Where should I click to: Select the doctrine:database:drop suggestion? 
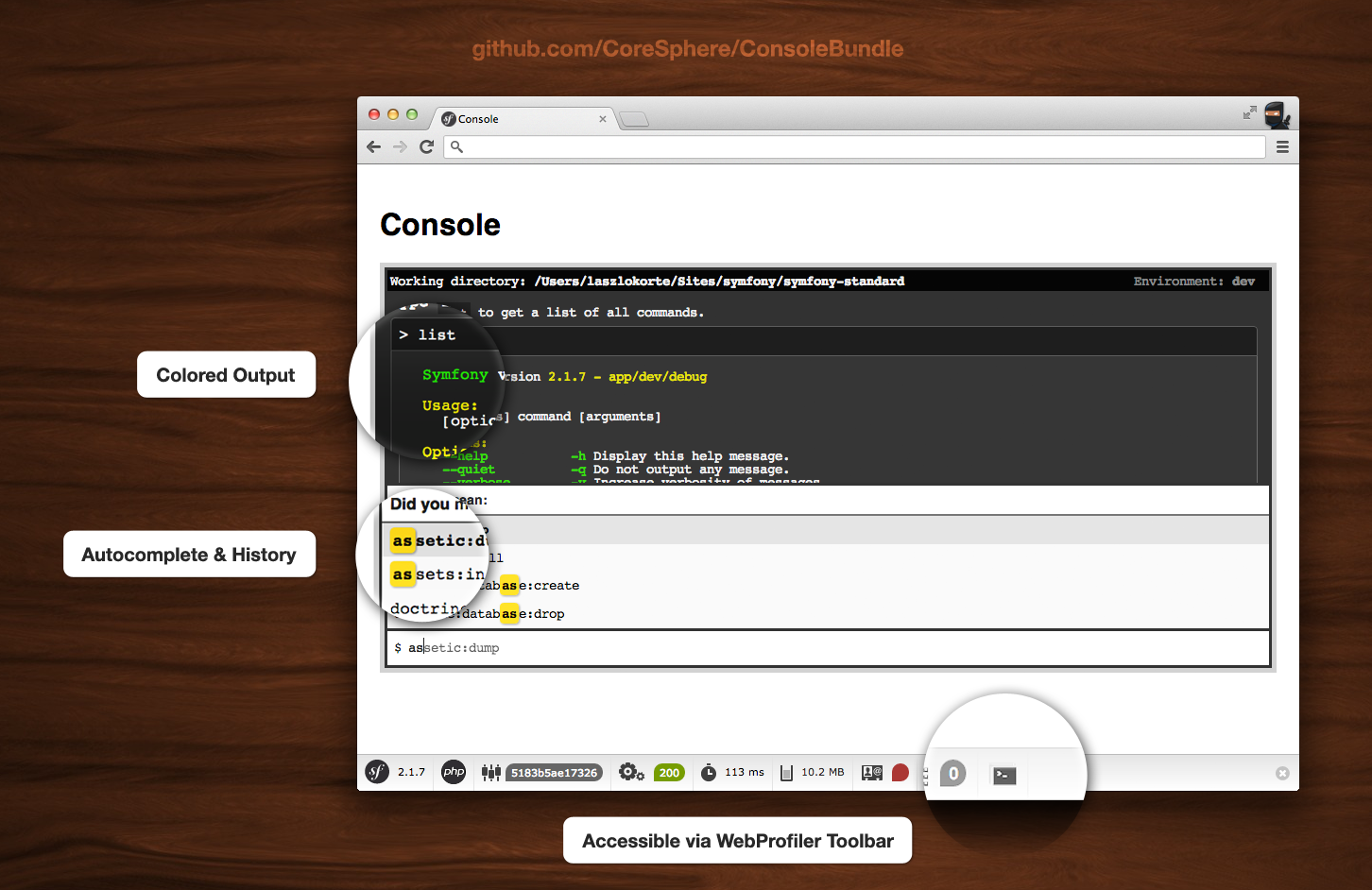pos(828,614)
